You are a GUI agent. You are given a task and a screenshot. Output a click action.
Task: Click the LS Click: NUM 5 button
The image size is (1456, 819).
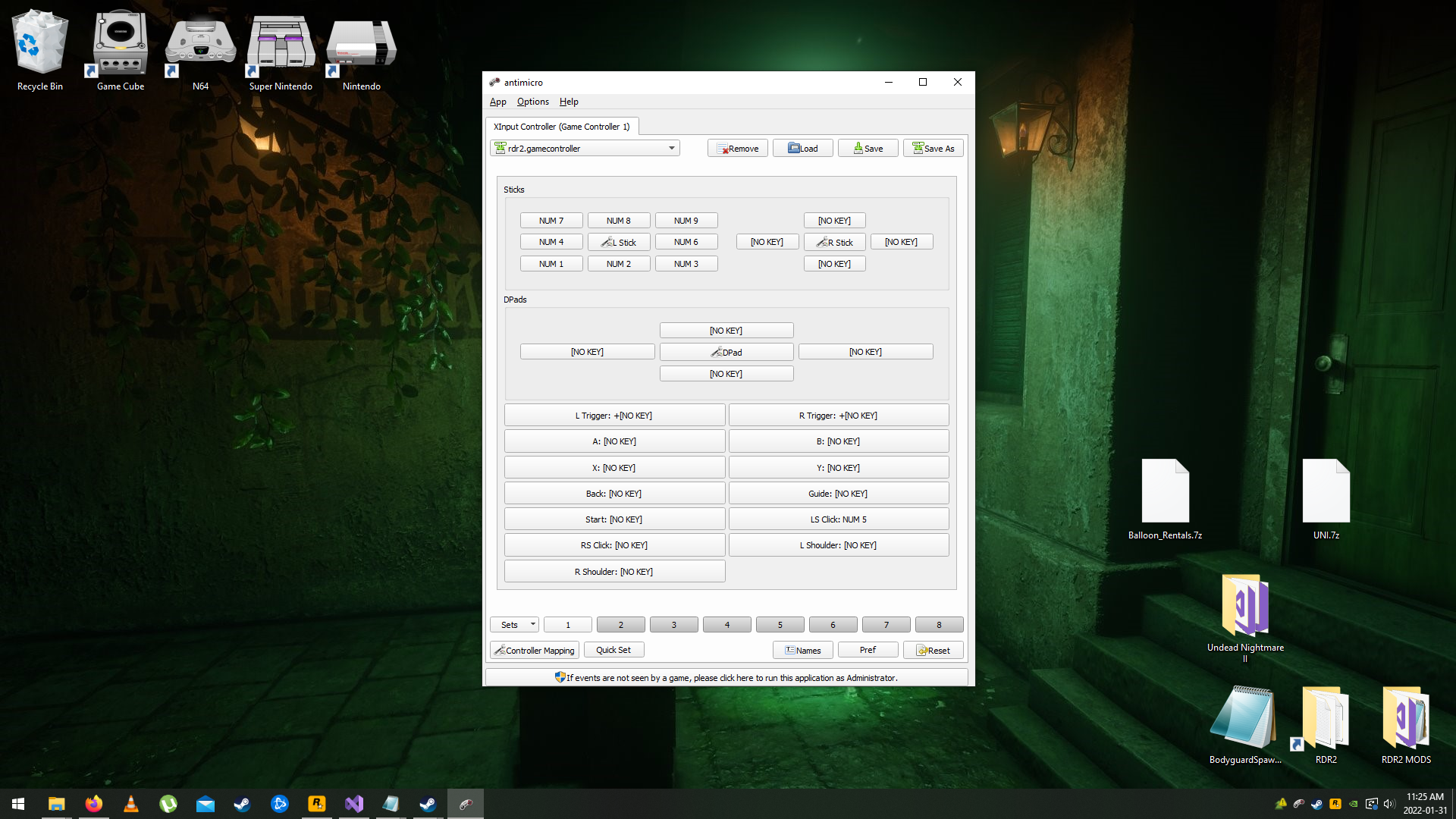838,519
